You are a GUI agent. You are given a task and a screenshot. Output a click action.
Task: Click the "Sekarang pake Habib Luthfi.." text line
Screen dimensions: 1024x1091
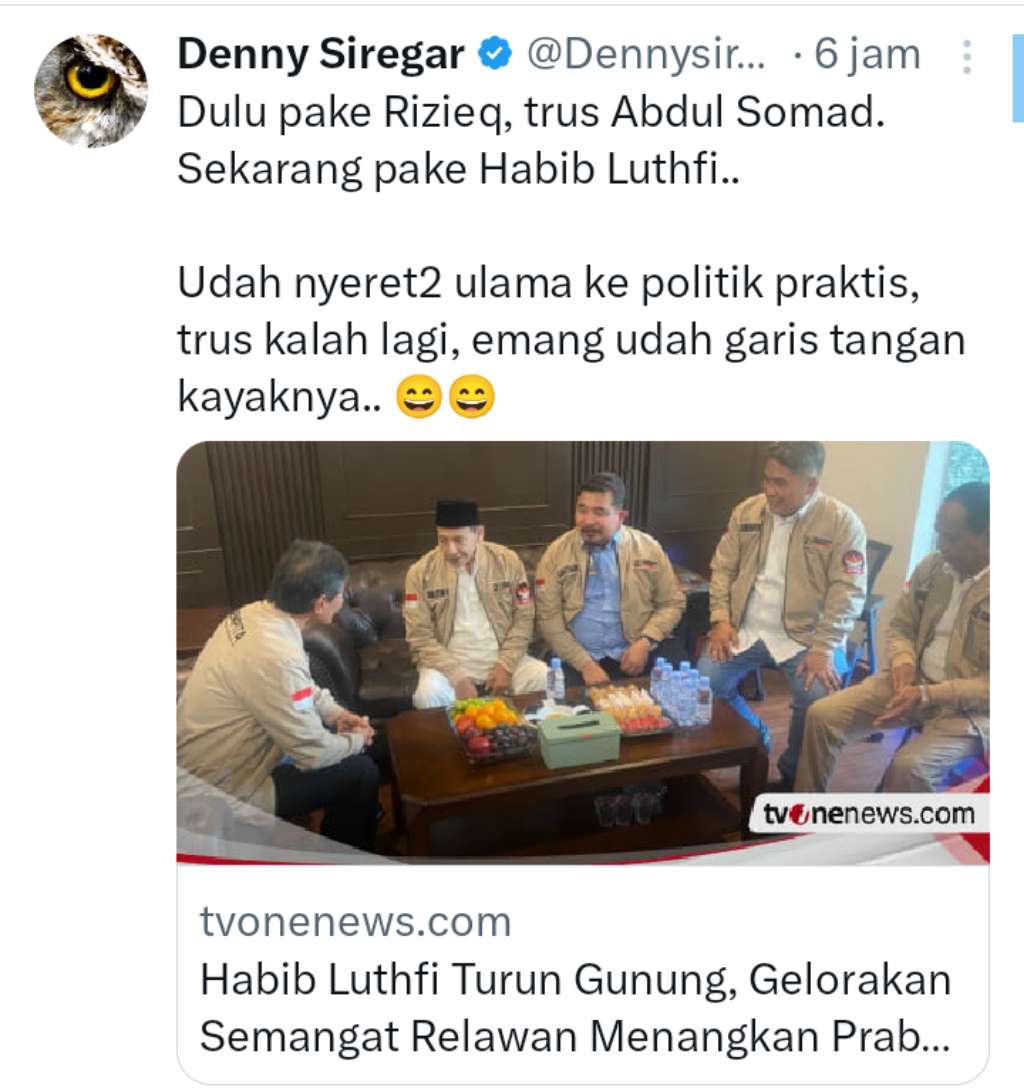pos(459,169)
